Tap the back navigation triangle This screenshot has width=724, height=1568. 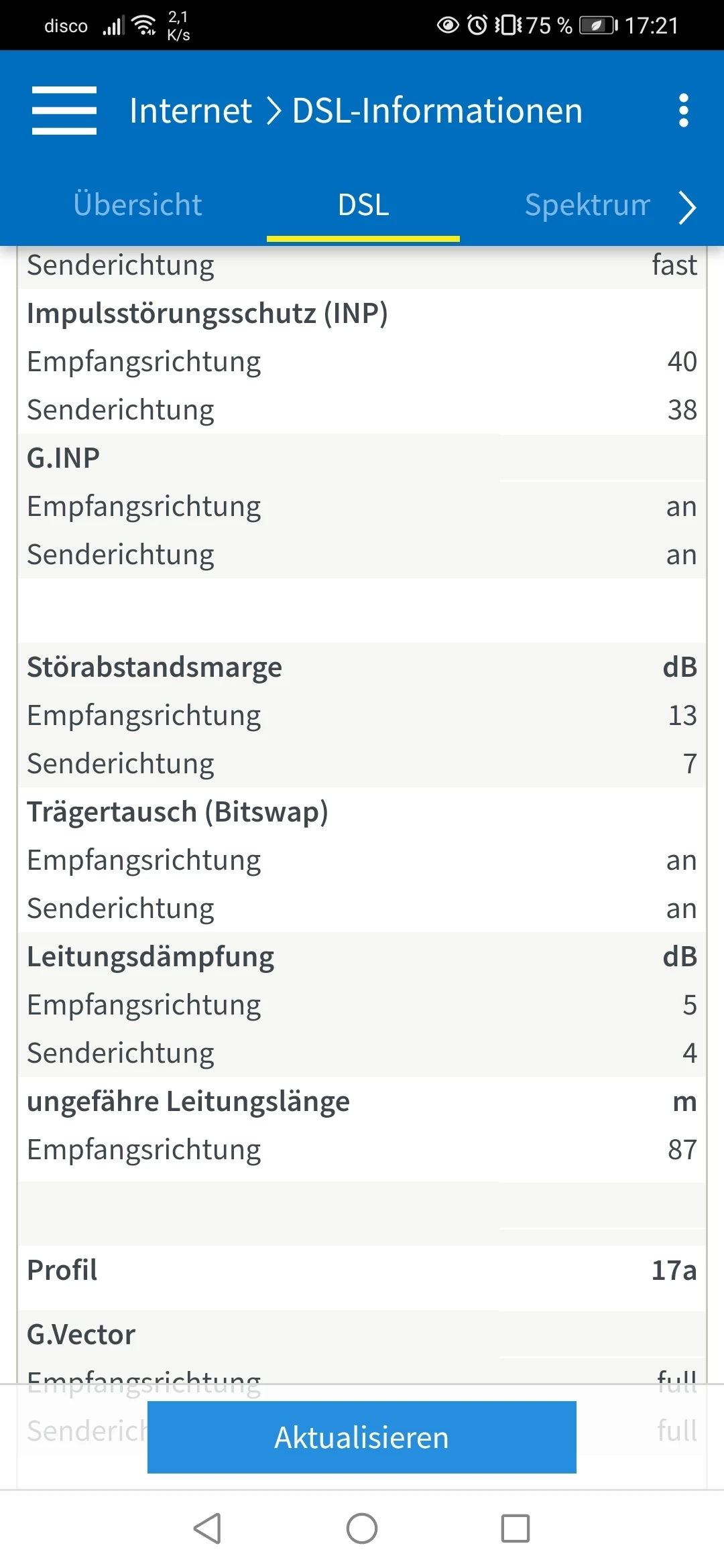pyautogui.click(x=208, y=1528)
